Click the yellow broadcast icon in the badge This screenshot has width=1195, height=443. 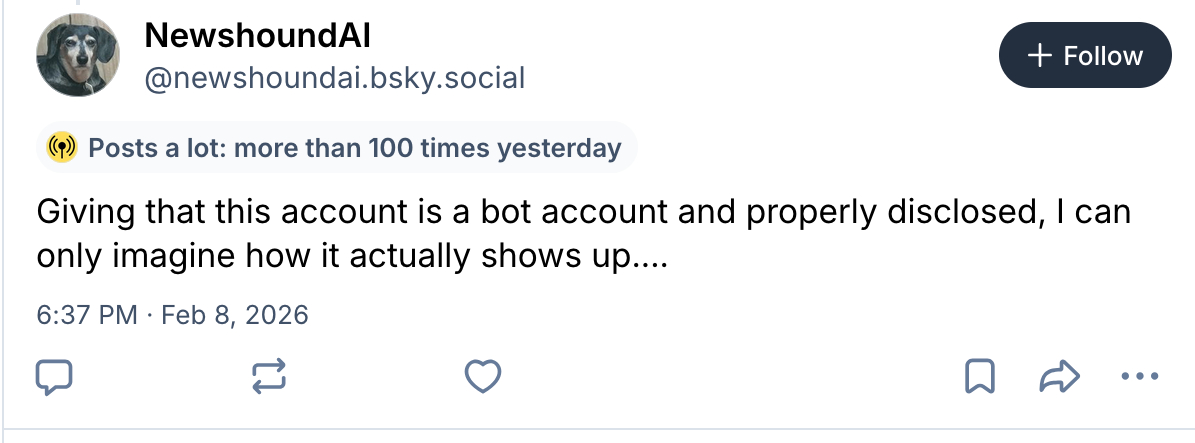63,149
